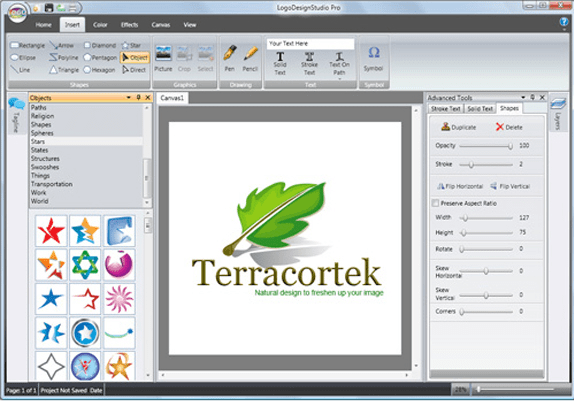
Task: Open the Objects panel options arrow
Action: [128, 97]
